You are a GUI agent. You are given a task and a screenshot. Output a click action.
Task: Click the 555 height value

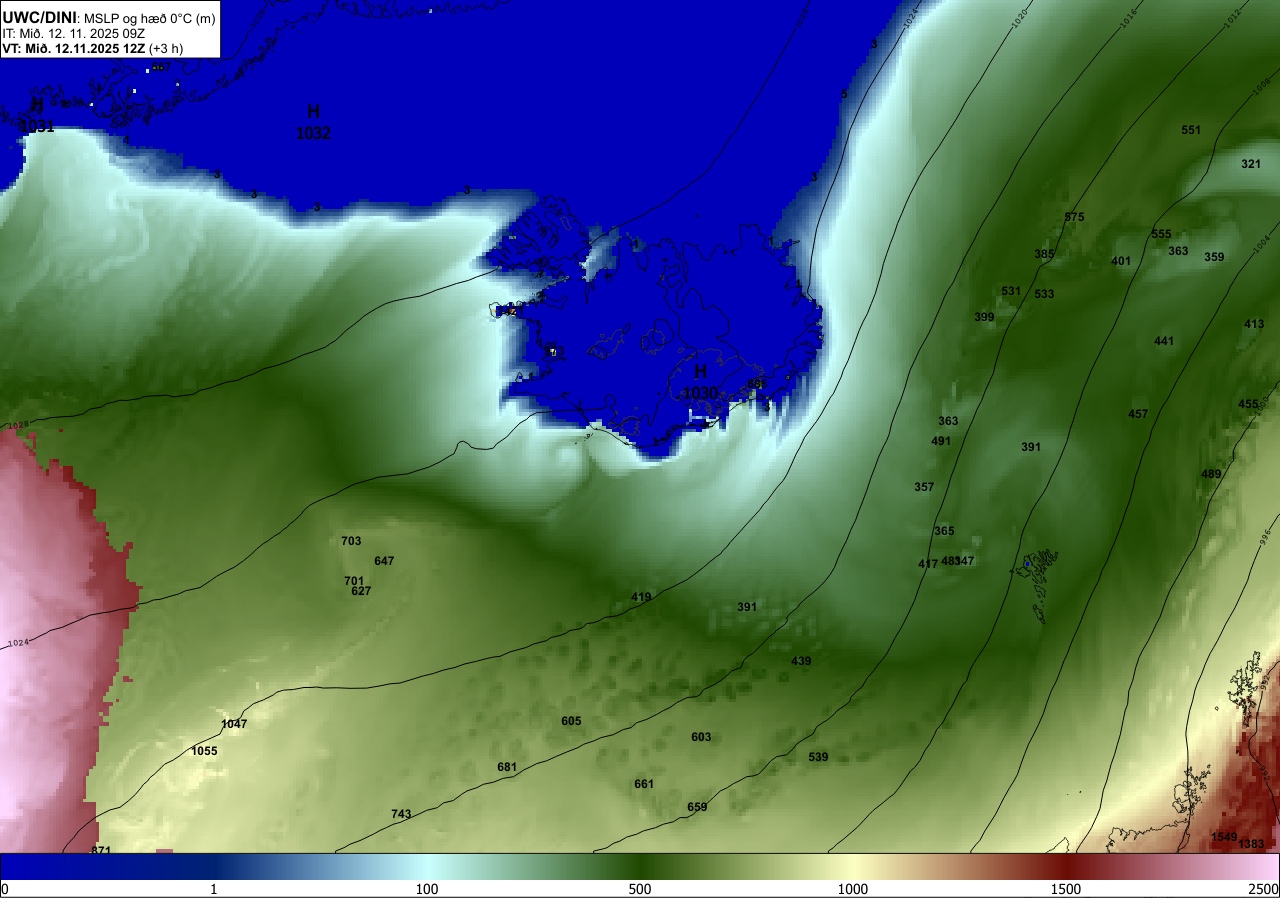pos(1161,234)
